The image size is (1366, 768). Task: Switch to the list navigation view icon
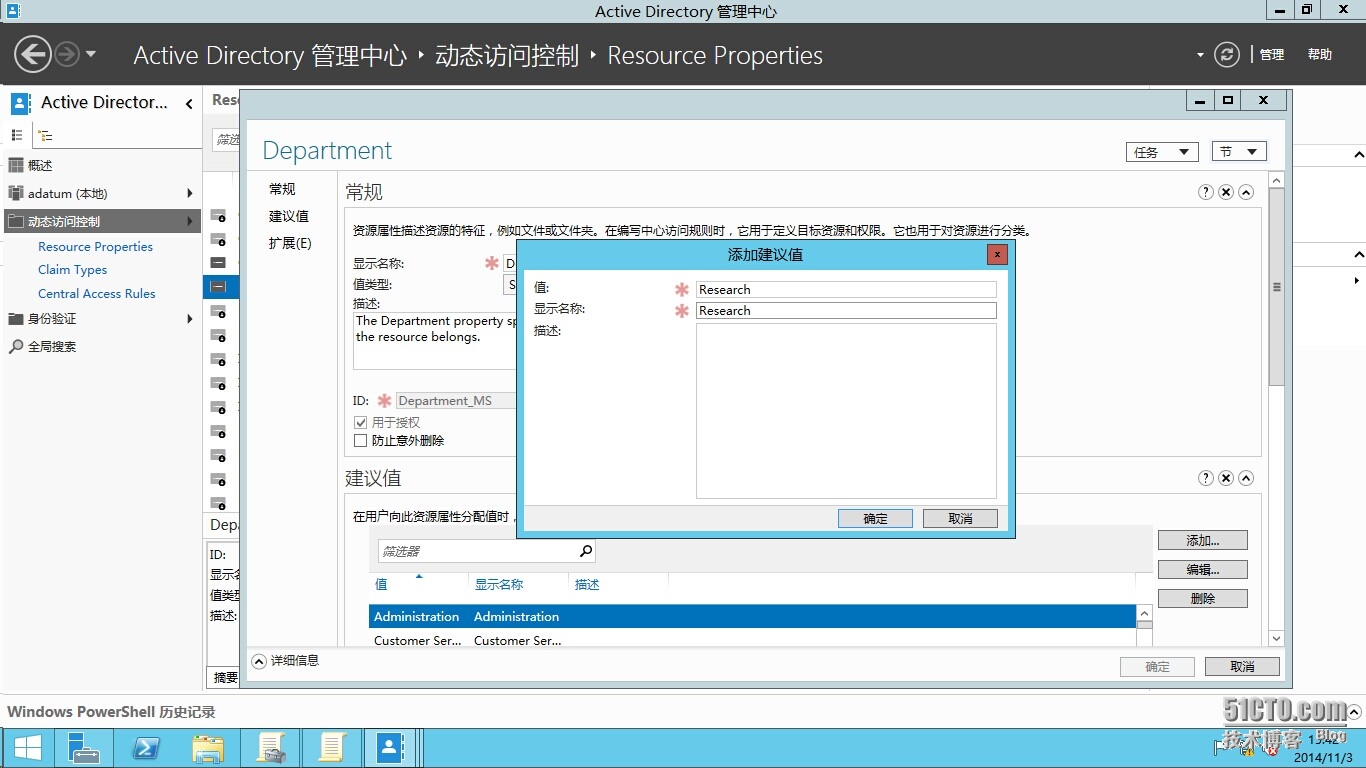click(16, 135)
